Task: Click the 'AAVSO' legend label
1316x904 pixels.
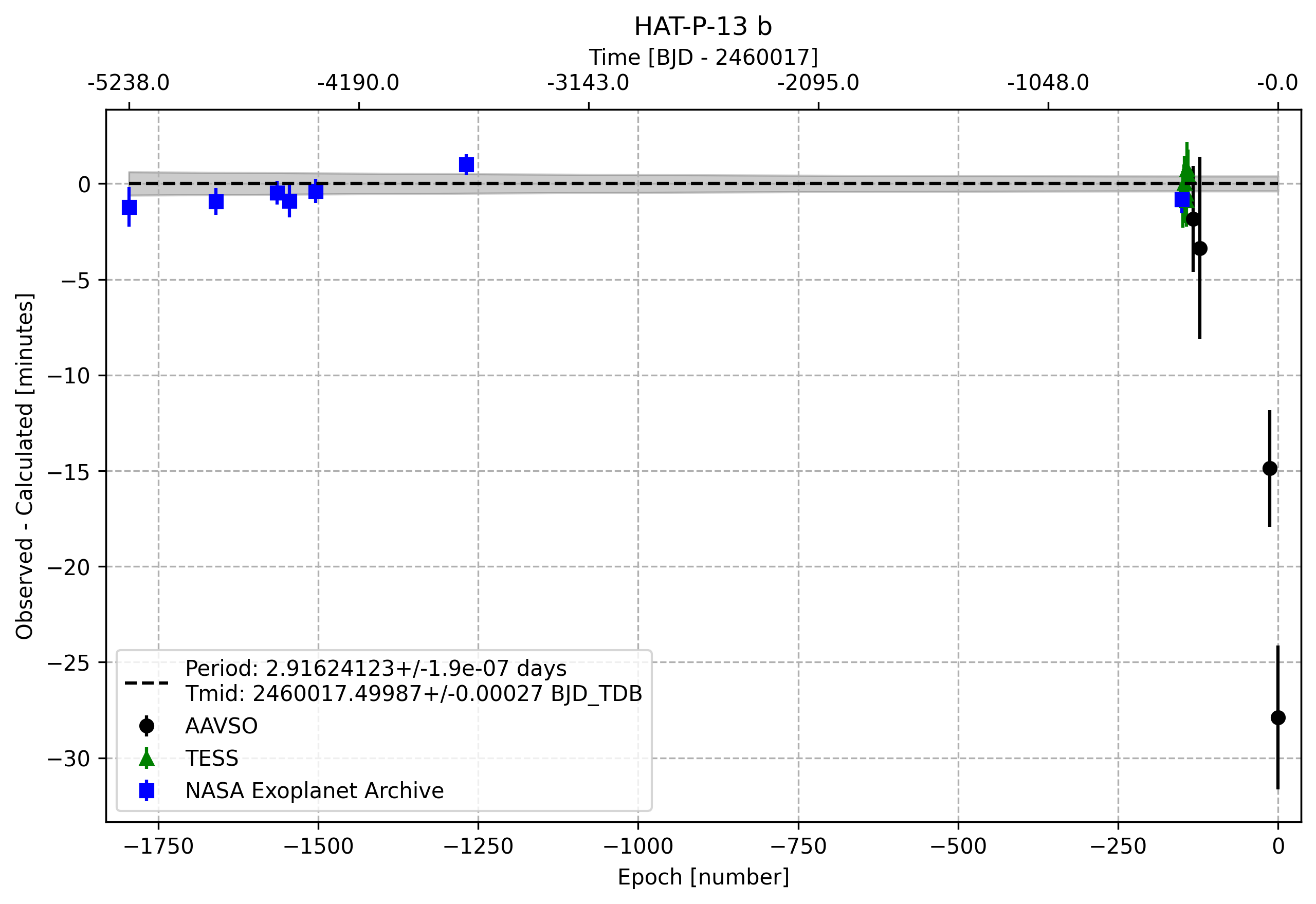Action: [x=221, y=726]
